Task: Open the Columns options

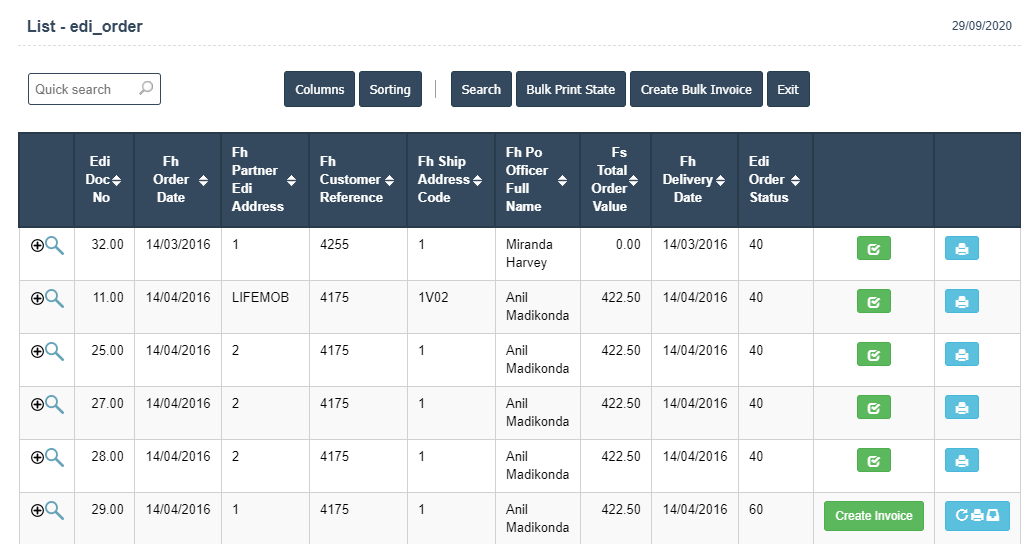Action: [319, 89]
